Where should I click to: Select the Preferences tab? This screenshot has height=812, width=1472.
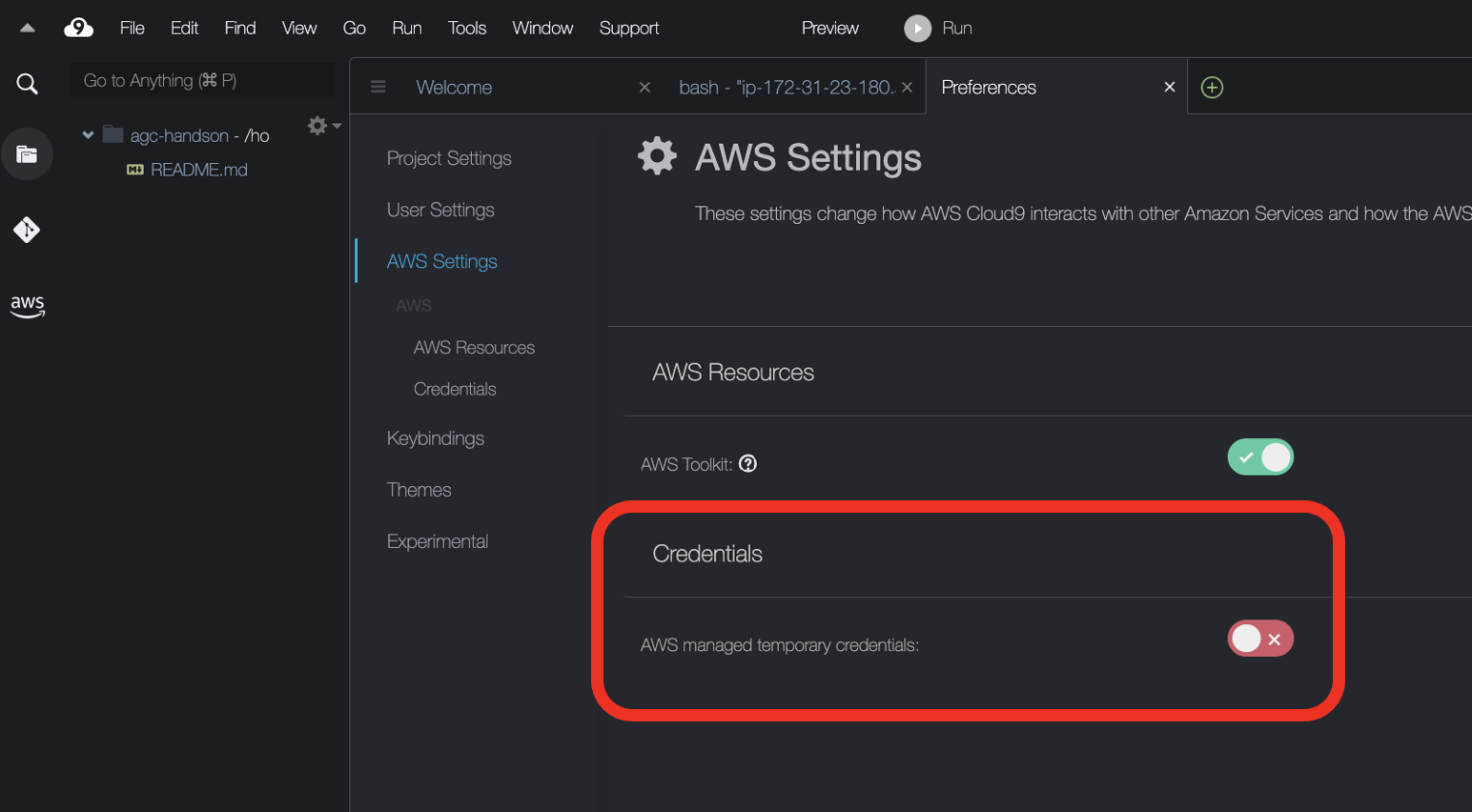click(x=989, y=88)
